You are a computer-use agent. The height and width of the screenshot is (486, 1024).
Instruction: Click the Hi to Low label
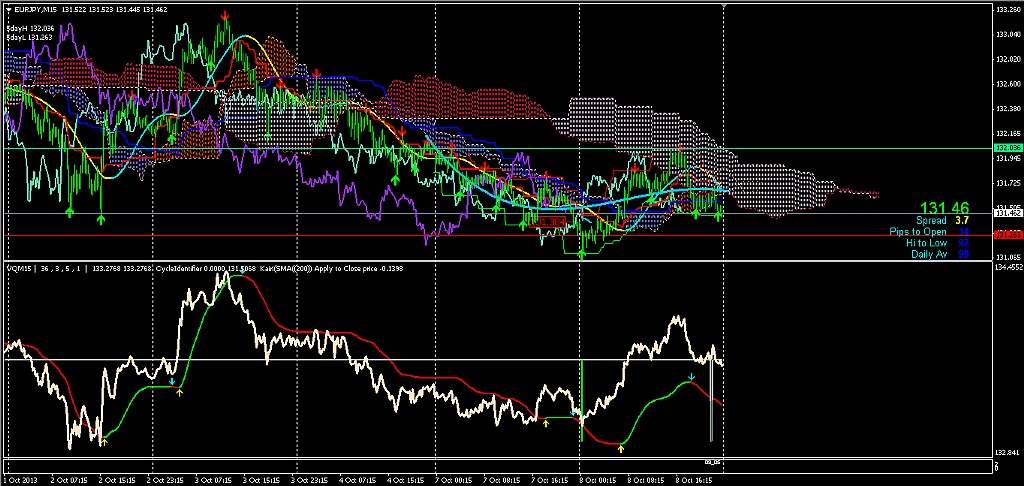click(x=926, y=243)
